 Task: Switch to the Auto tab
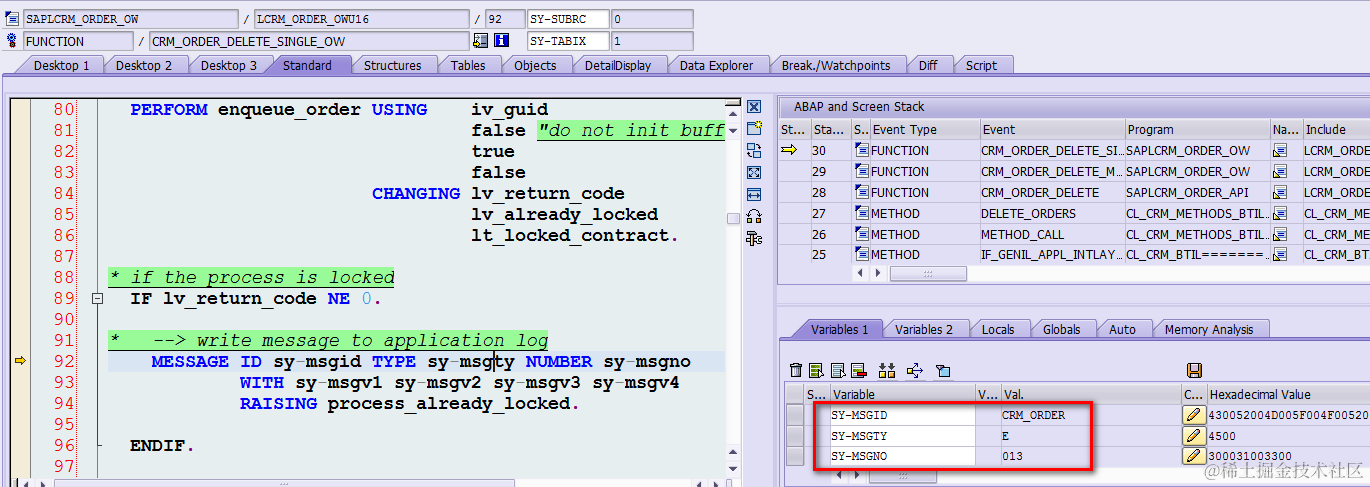1122,329
